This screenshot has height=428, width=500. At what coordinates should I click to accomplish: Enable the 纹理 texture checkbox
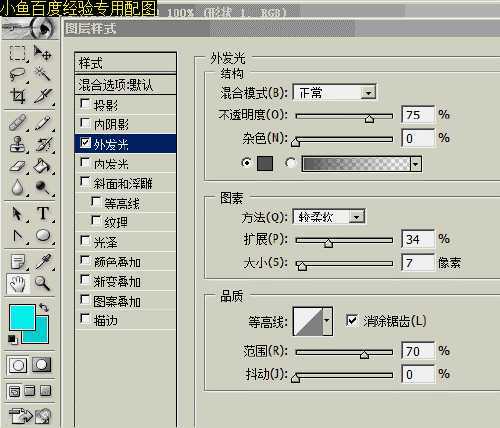click(x=96, y=221)
